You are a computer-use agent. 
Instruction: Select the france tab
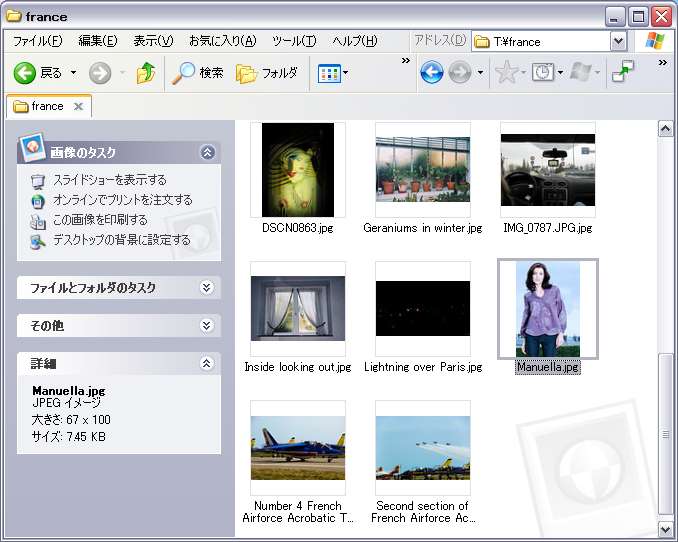point(48,106)
